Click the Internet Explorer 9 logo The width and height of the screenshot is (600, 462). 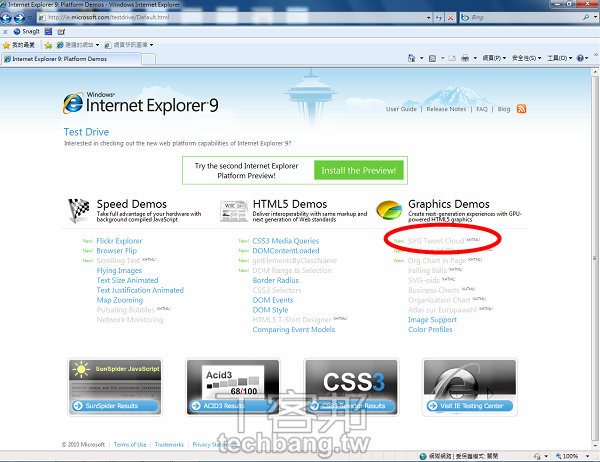[x=141, y=104]
